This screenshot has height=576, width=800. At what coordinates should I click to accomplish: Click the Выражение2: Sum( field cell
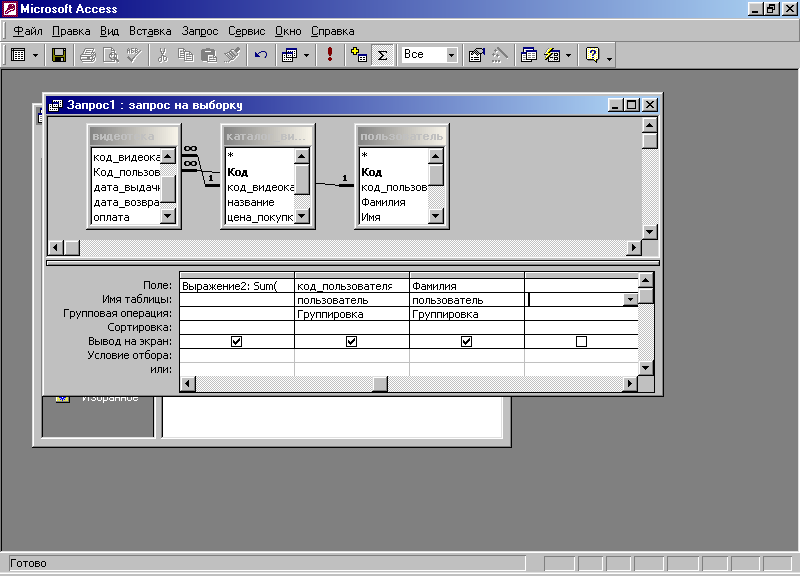[x=237, y=286]
